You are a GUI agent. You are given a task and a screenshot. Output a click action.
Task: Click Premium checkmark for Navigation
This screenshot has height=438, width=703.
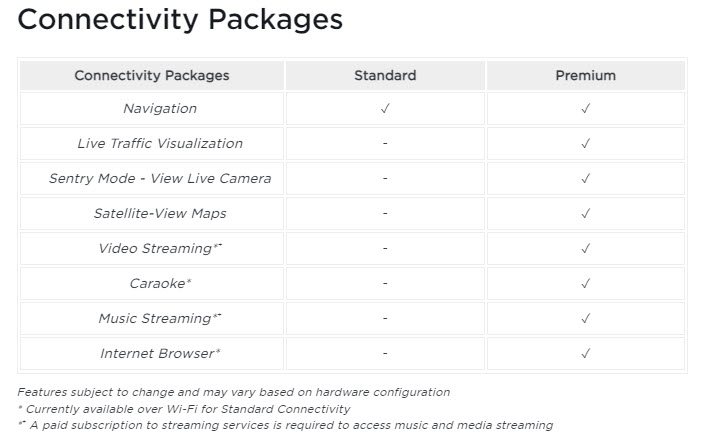click(x=586, y=109)
